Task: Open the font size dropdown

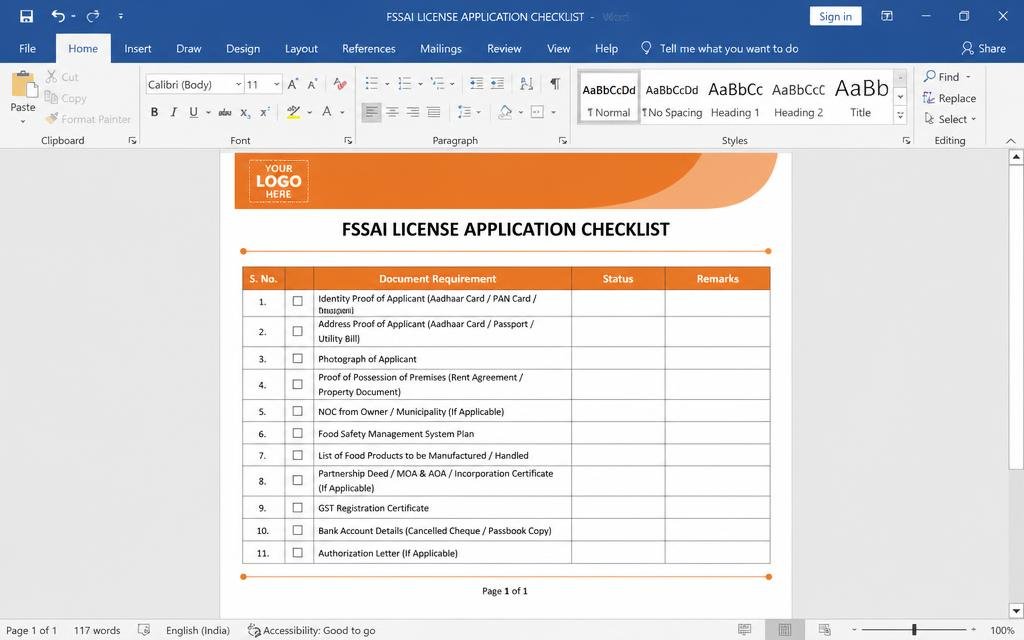Action: pos(277,84)
